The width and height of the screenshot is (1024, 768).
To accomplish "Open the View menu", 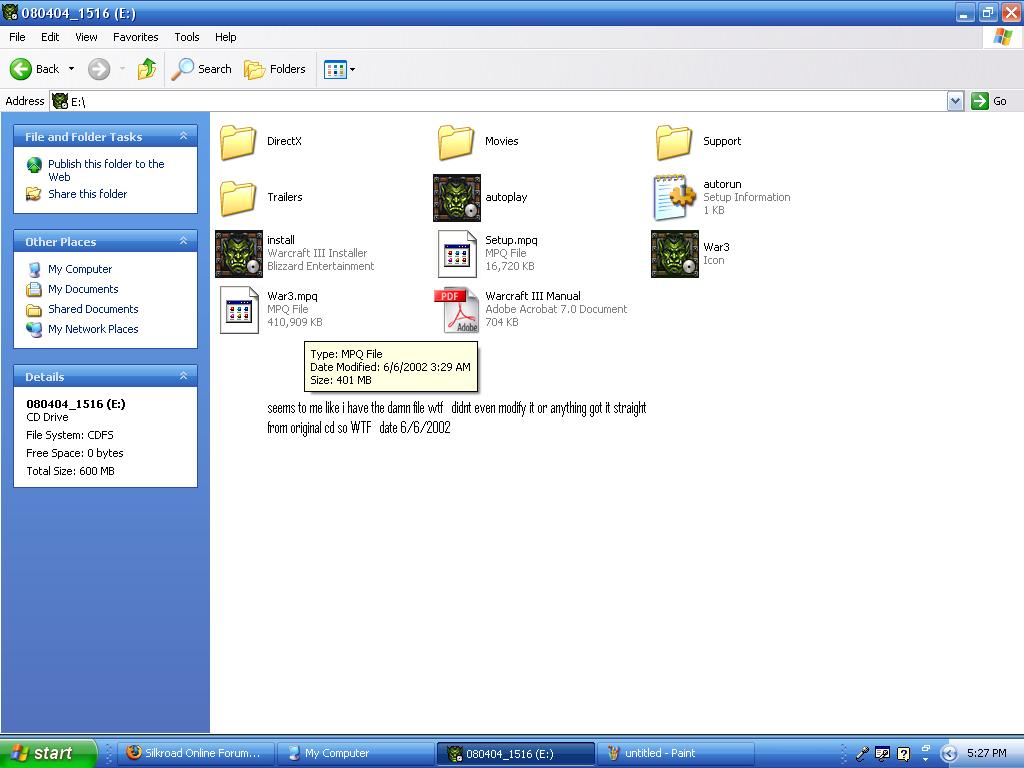I will [x=86, y=37].
